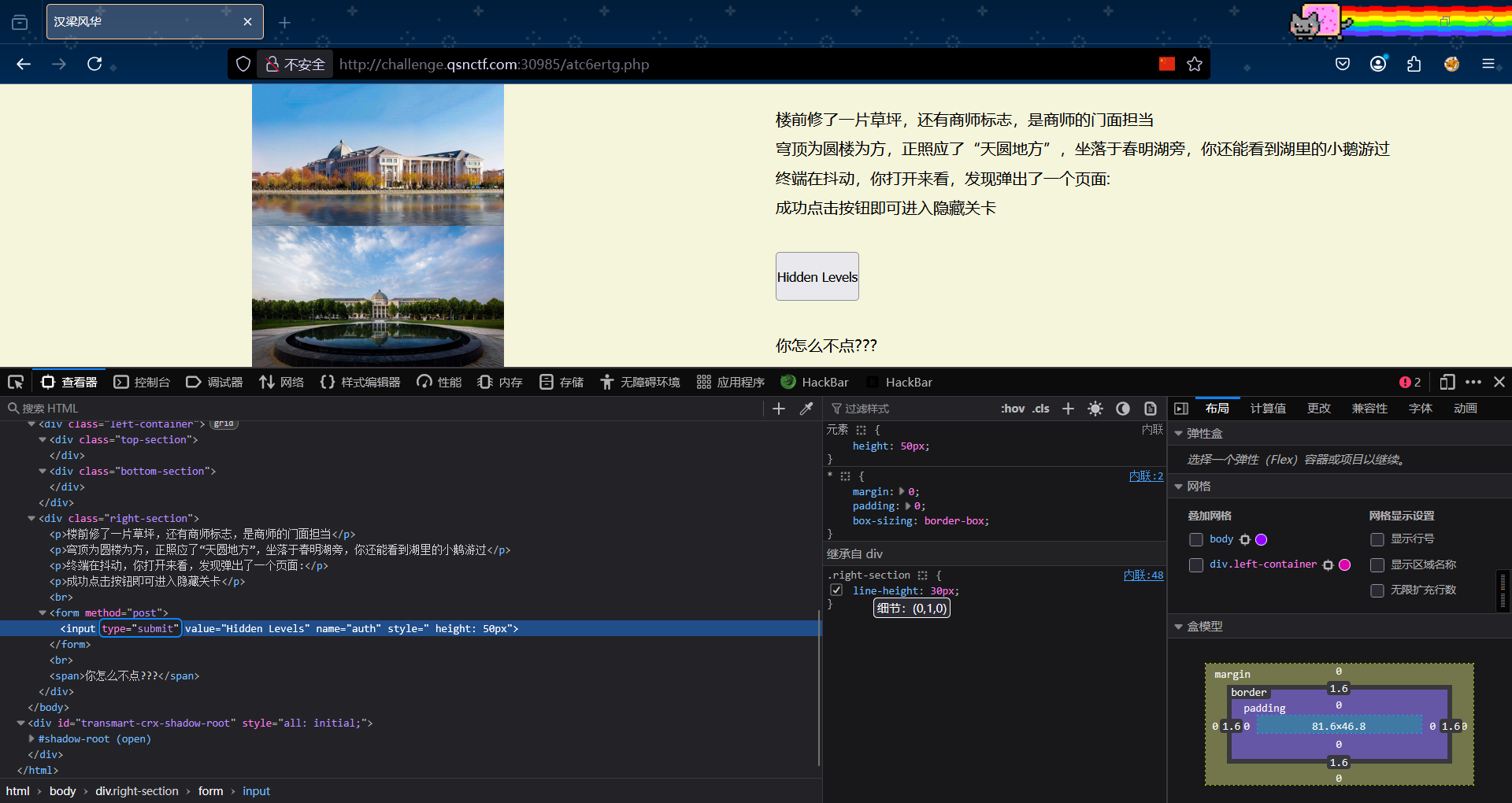The image size is (1512, 803).
Task: Enable 无限扩充行数 option
Action: point(1377,590)
